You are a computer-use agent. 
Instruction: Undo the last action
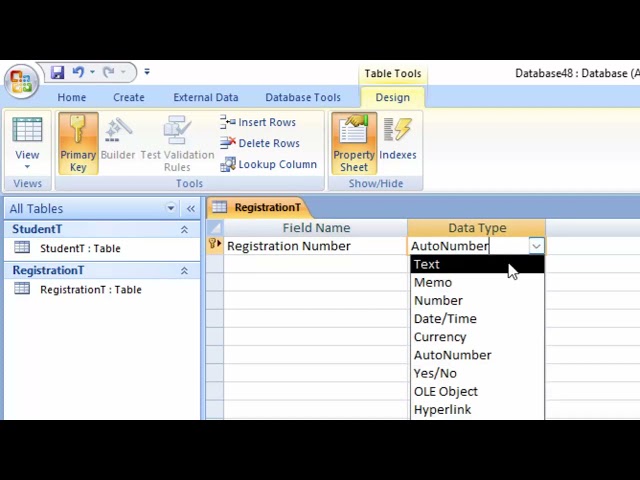(78, 72)
